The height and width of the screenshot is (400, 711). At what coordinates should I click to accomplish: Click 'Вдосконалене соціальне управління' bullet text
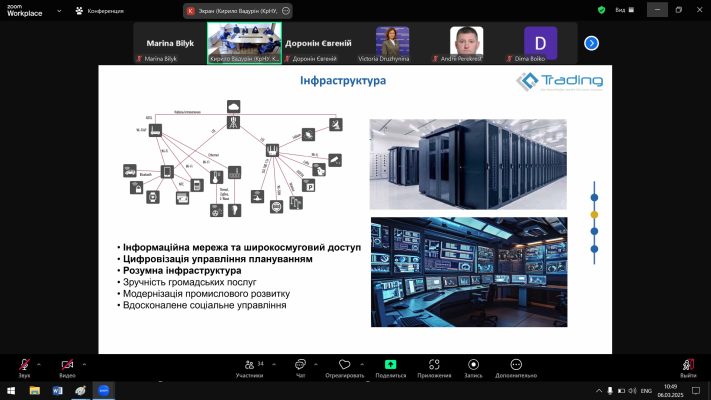point(205,305)
